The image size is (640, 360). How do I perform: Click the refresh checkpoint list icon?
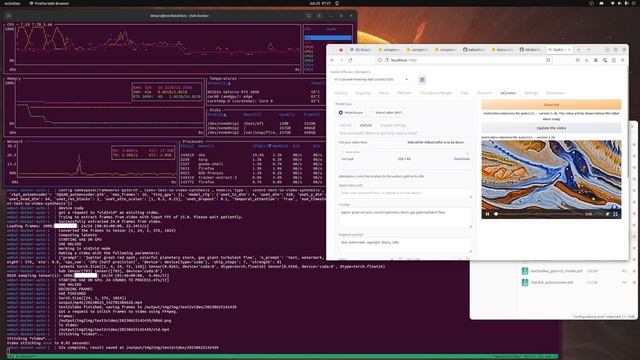click(422, 80)
